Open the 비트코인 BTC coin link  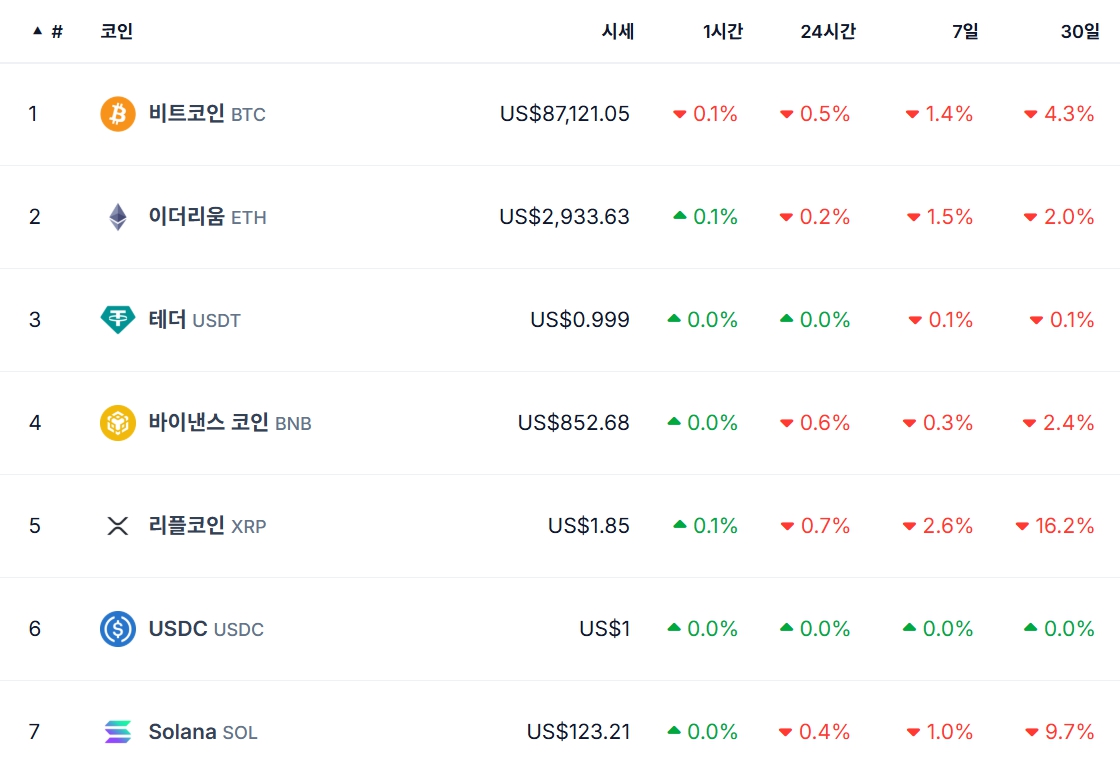[x=206, y=114]
